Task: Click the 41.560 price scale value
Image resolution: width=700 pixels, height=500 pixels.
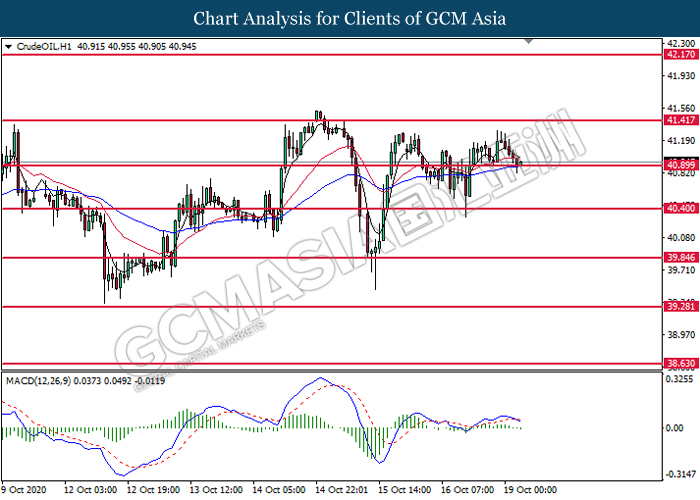Action: point(681,108)
